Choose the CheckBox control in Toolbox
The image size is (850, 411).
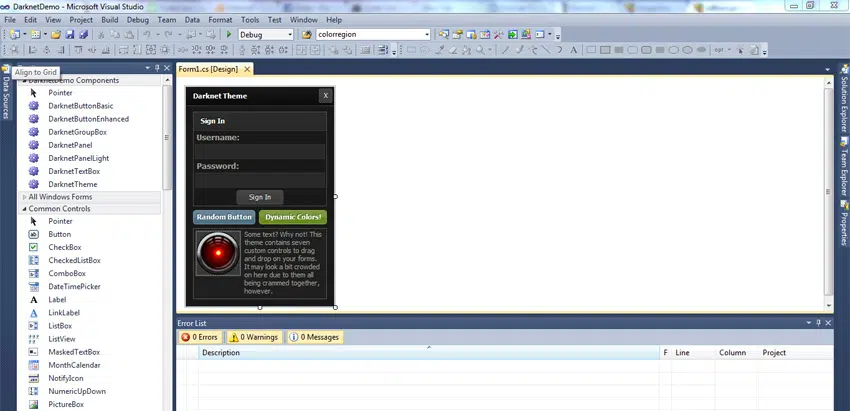(65, 247)
